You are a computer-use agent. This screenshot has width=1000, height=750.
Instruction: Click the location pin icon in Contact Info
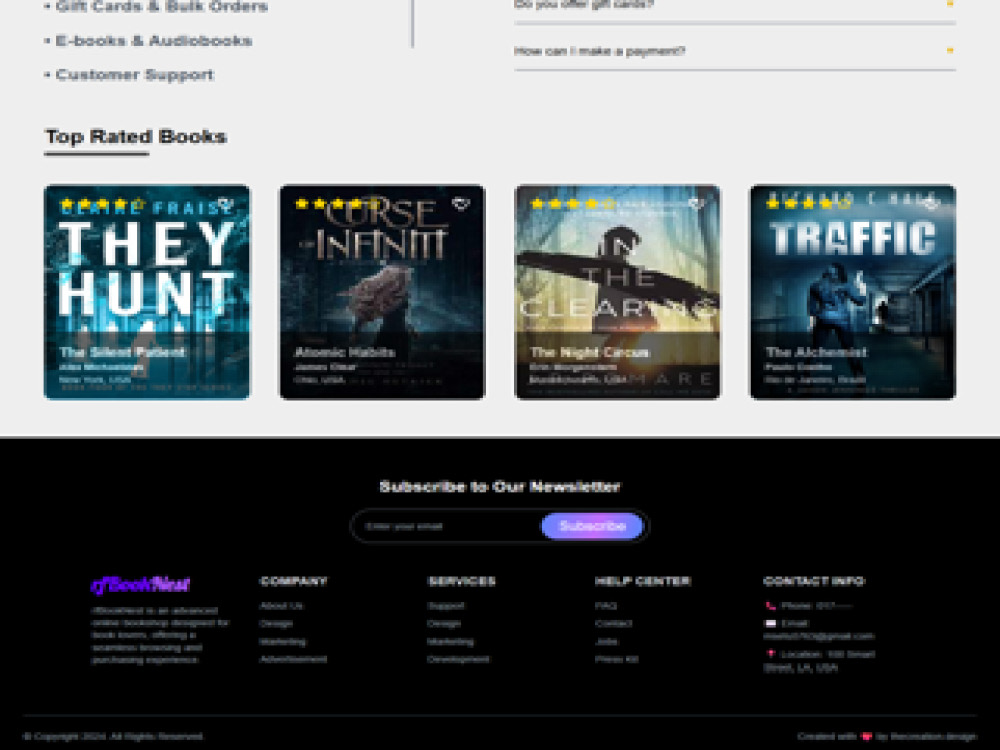[770, 654]
